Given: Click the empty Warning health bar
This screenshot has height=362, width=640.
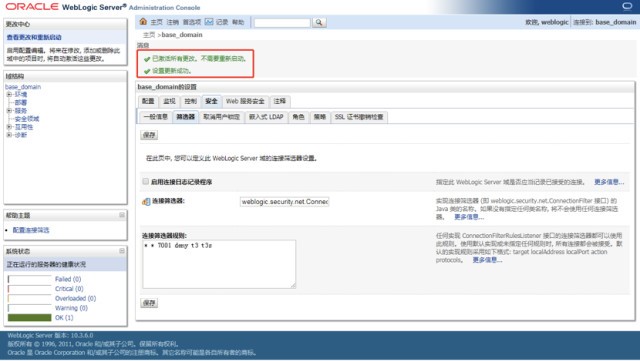Looking at the screenshot, I should click(29, 308).
